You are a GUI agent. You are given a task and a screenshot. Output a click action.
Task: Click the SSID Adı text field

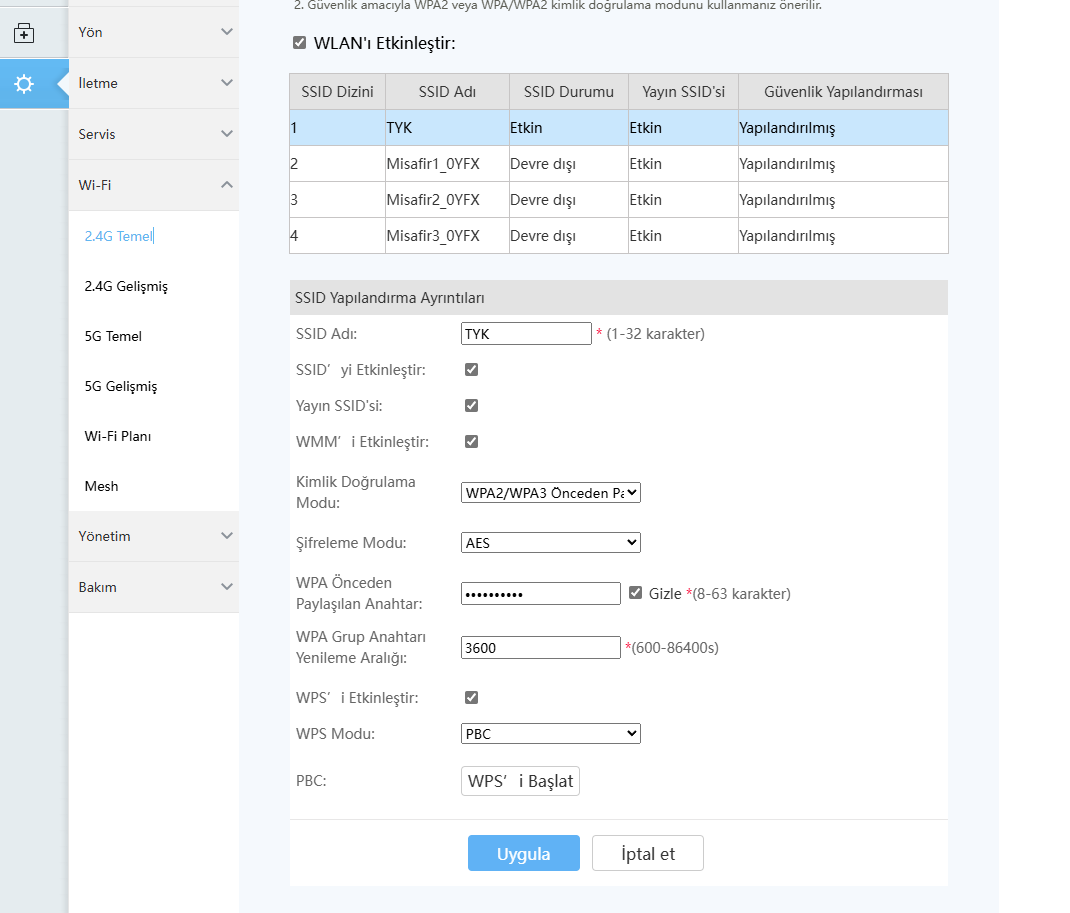pos(526,334)
